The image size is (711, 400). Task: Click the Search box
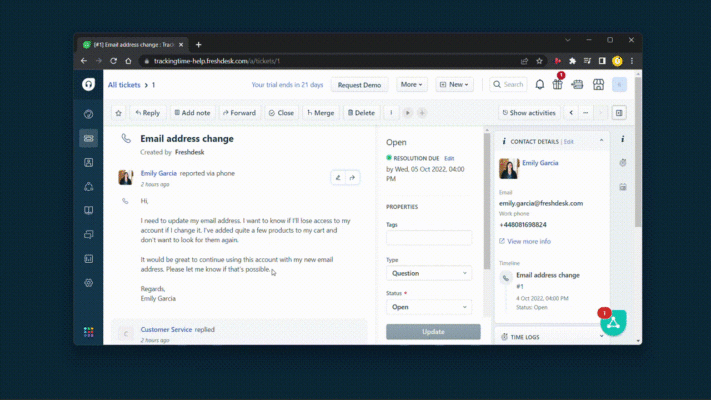click(x=508, y=84)
